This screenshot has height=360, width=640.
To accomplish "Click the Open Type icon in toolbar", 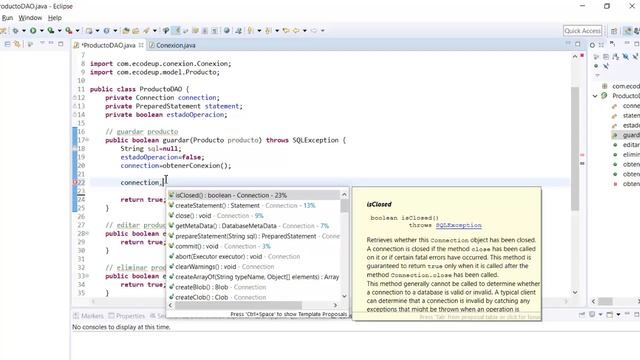I will click(x=126, y=31).
